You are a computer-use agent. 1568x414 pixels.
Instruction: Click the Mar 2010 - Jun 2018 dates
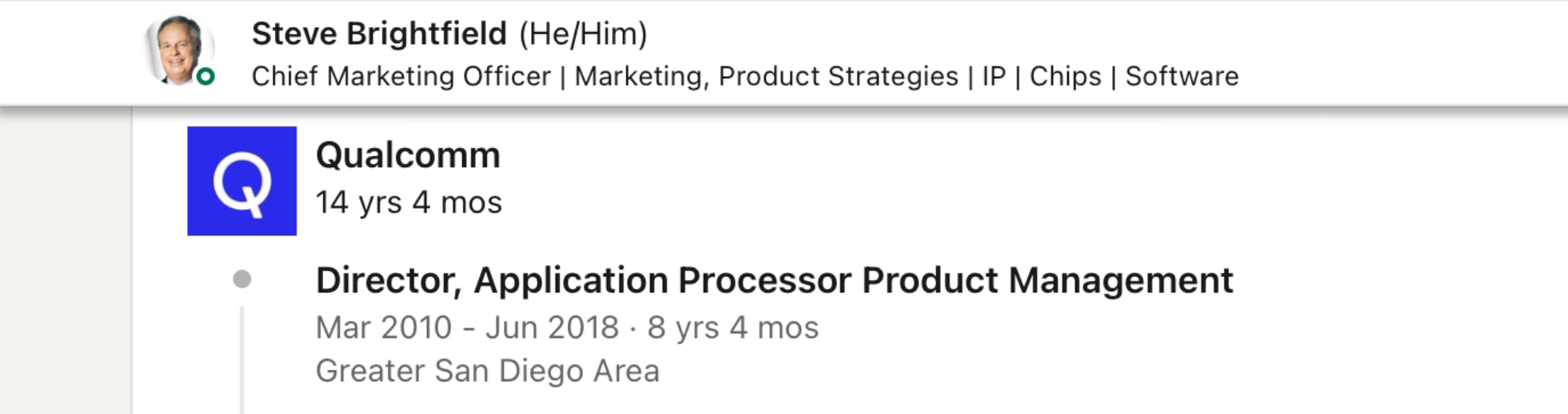(467, 328)
